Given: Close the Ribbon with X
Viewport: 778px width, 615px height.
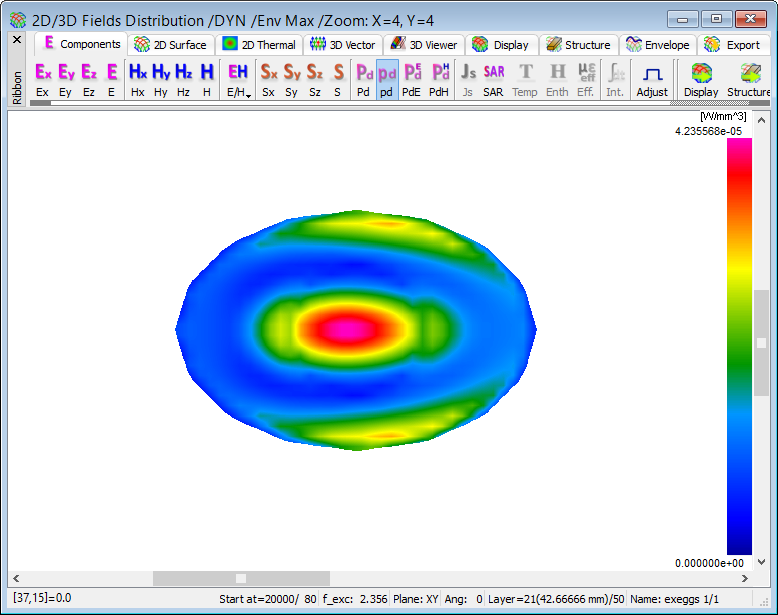Looking at the screenshot, I should tap(17, 39).
